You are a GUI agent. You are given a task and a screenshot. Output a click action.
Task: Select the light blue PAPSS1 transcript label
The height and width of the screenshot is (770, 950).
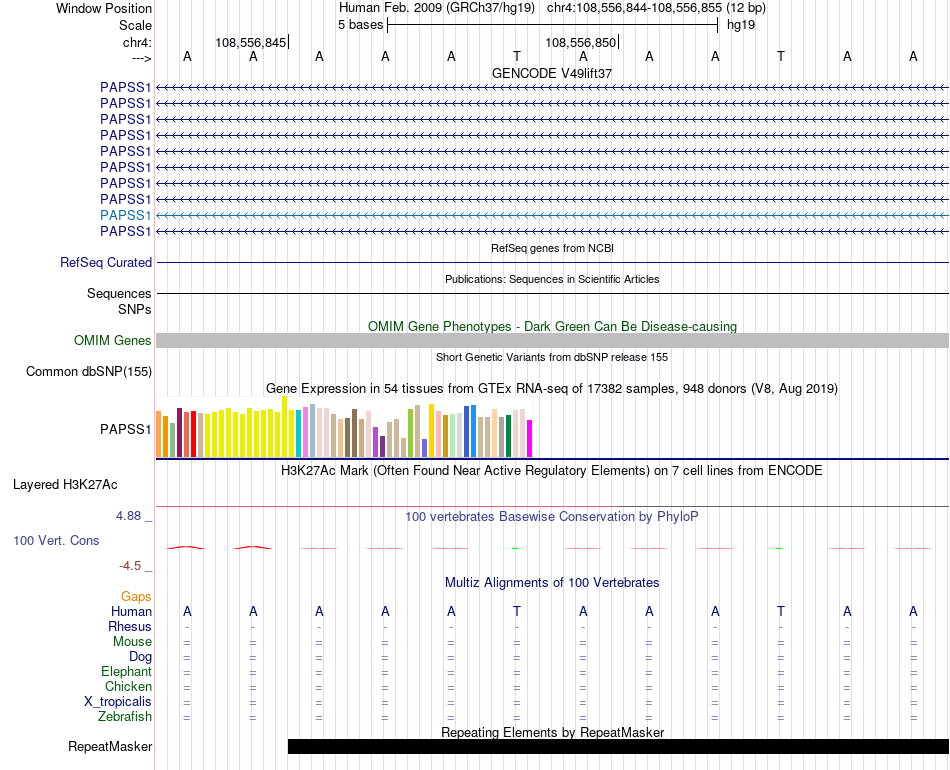click(125, 215)
